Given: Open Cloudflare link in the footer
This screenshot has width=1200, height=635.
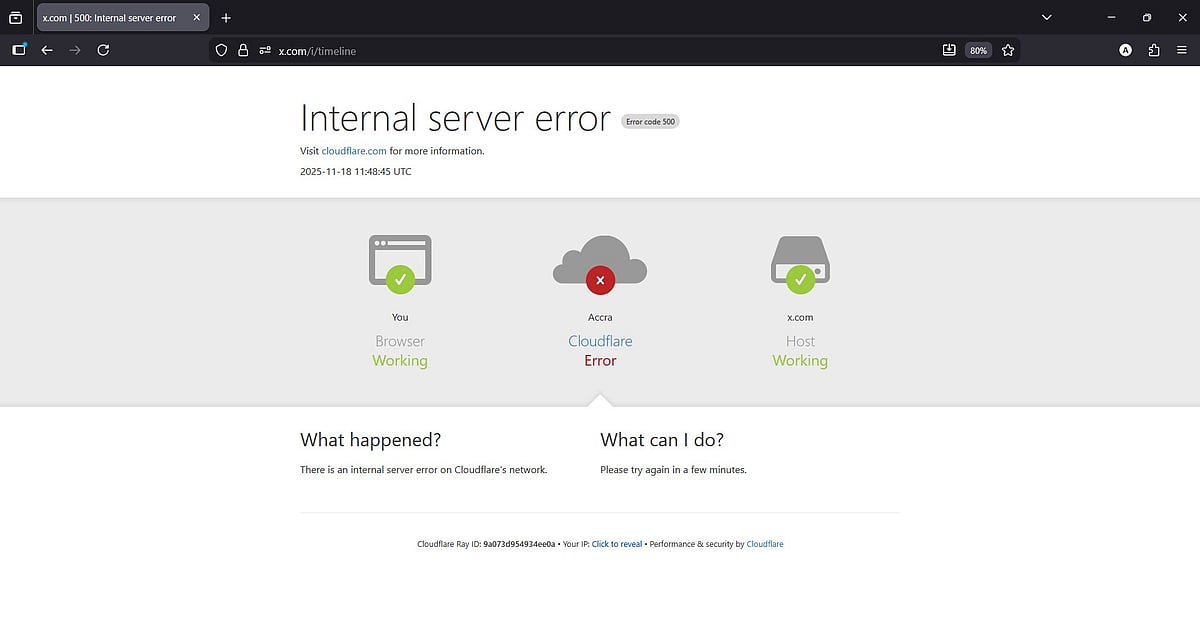Looking at the screenshot, I should click(x=765, y=543).
